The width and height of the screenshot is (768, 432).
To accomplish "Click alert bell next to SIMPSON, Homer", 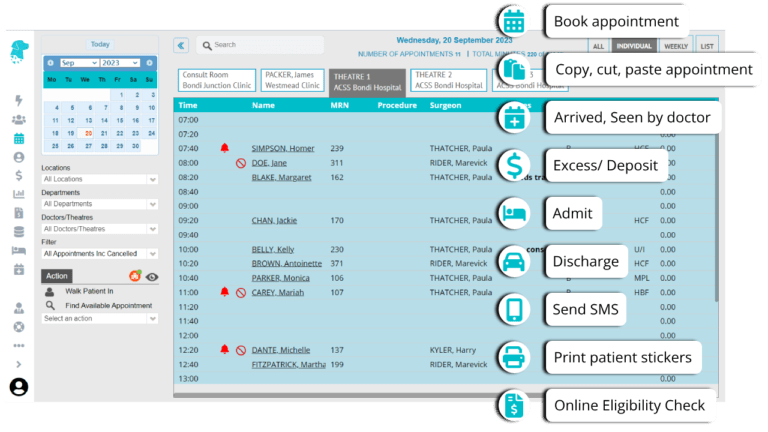I will (x=224, y=148).
